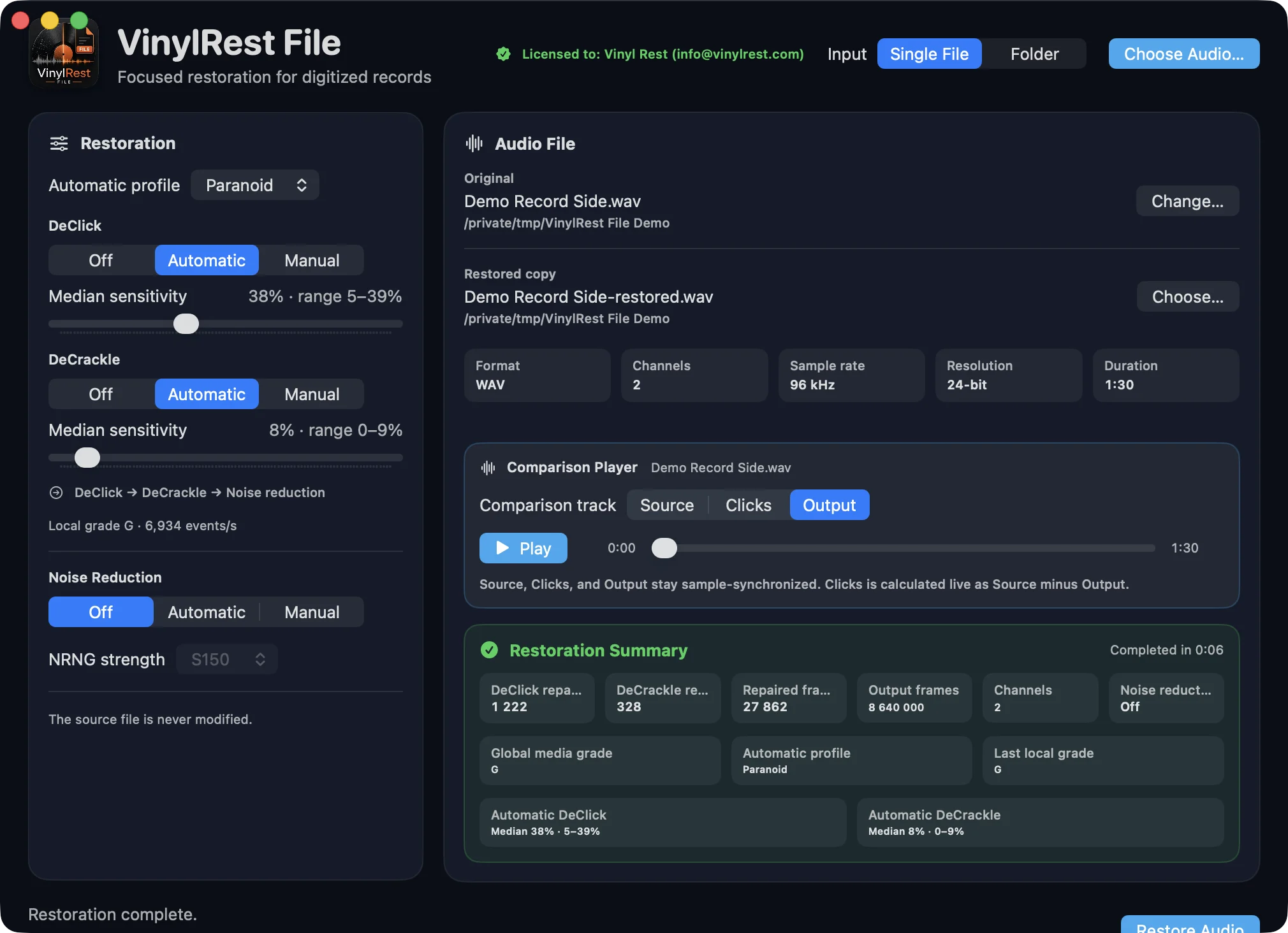Click the 'Completed in 0:06' text
Image resolution: width=1288 pixels, height=933 pixels.
1166,650
